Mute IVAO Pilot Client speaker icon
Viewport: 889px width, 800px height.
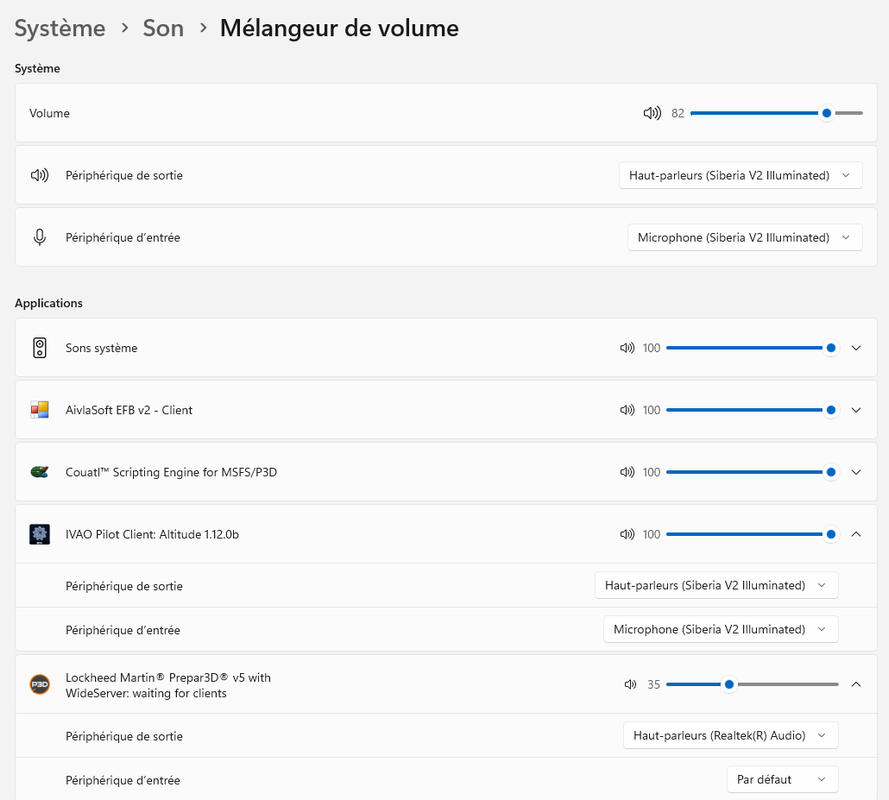pyautogui.click(x=627, y=534)
